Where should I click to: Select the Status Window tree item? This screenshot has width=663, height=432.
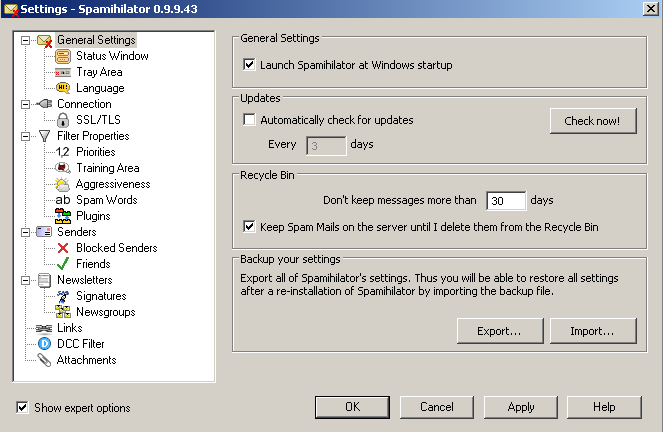[x=112, y=56]
